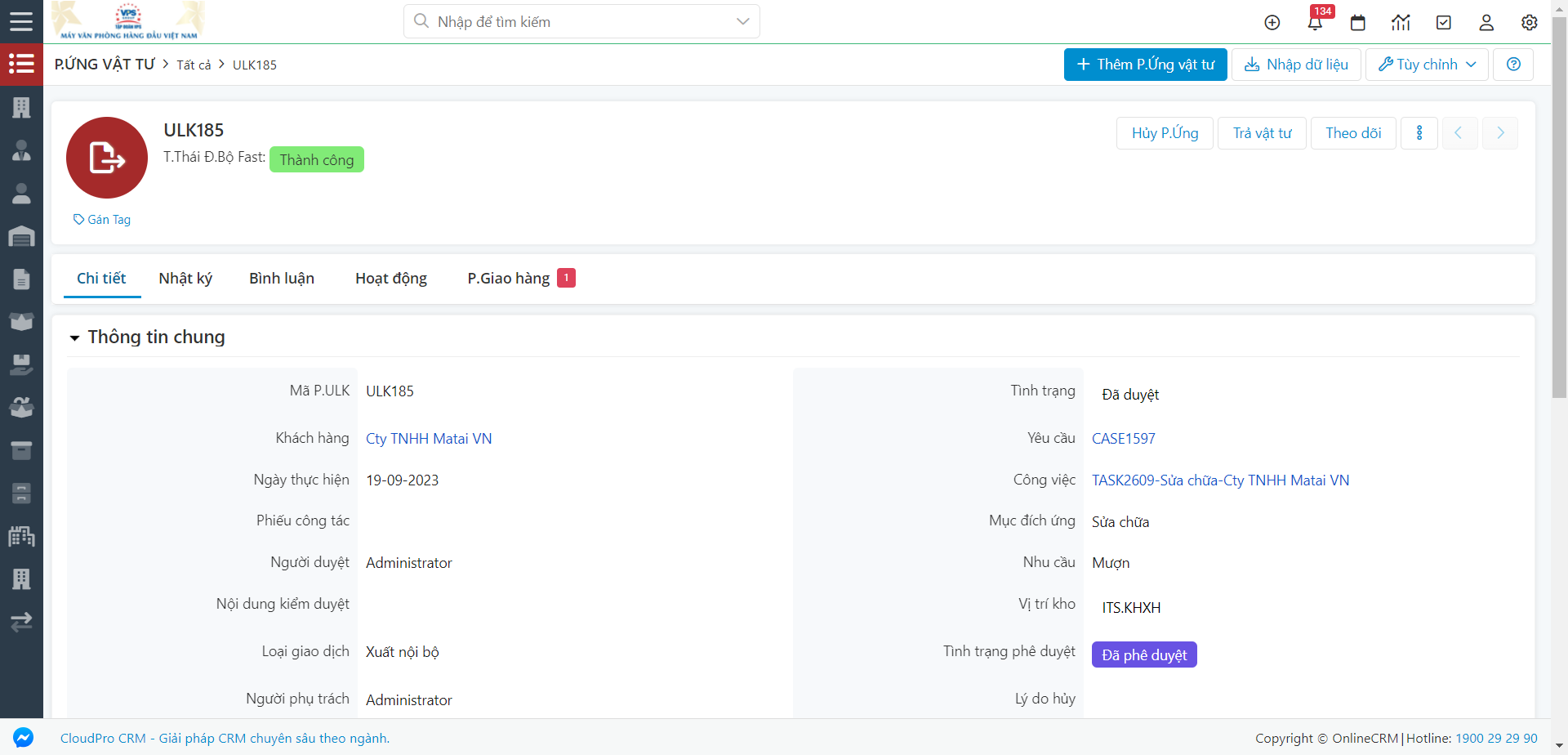The image size is (1568, 755).
Task: Open the drawer cabinet sidebar icon
Action: tap(21, 494)
